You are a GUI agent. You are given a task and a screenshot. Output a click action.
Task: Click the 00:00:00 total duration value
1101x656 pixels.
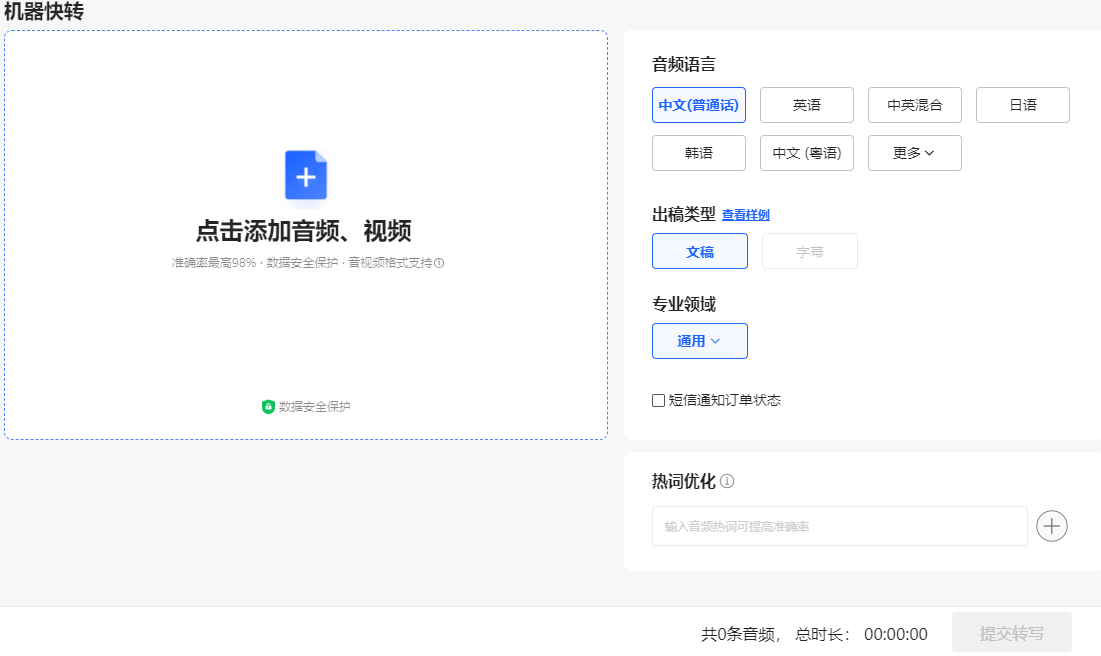point(896,634)
